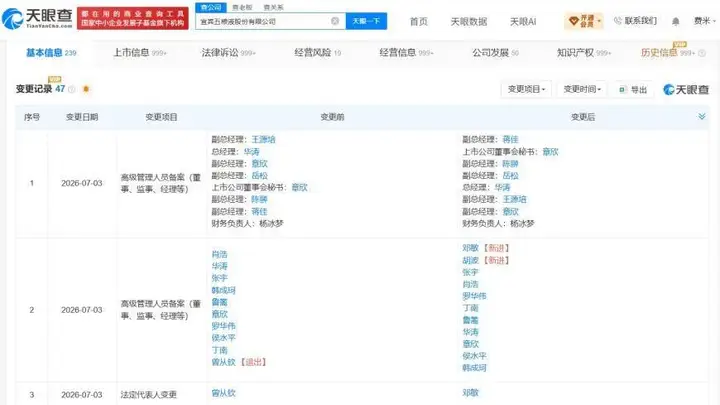Run search with the 天眼一下 button
720x405 pixels.
pyautogui.click(x=366, y=21)
